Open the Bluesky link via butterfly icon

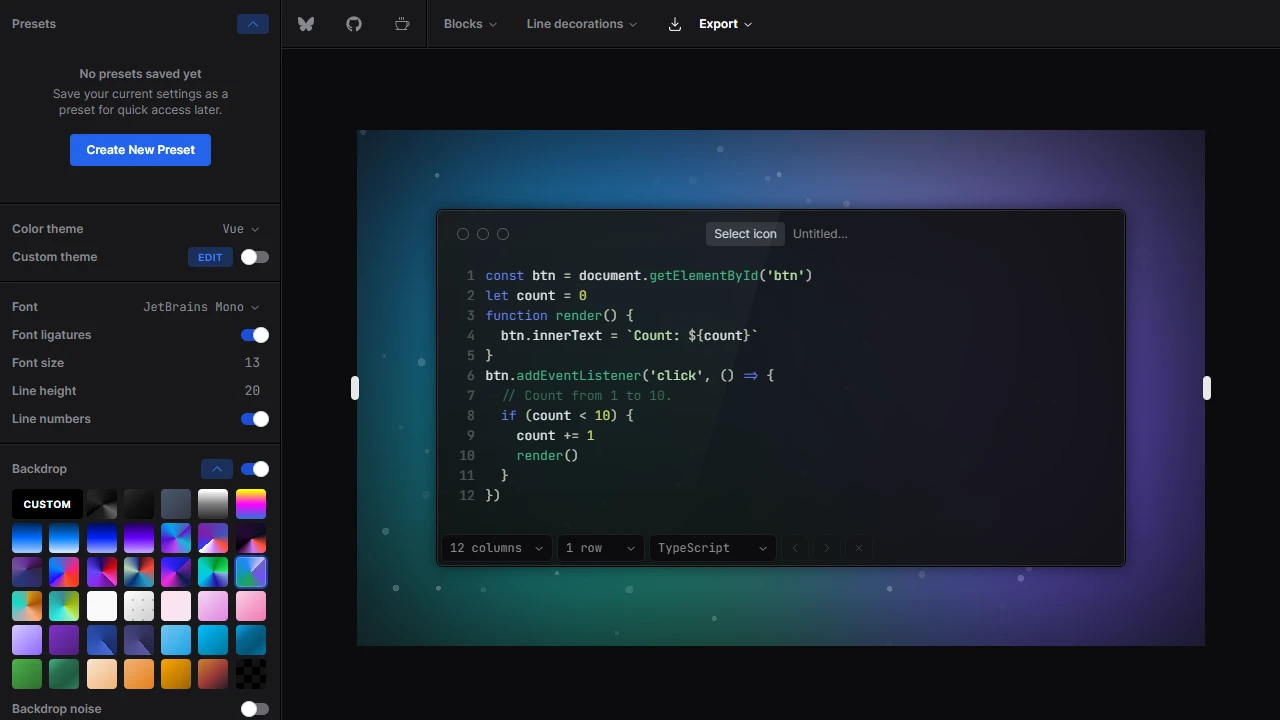(x=306, y=23)
